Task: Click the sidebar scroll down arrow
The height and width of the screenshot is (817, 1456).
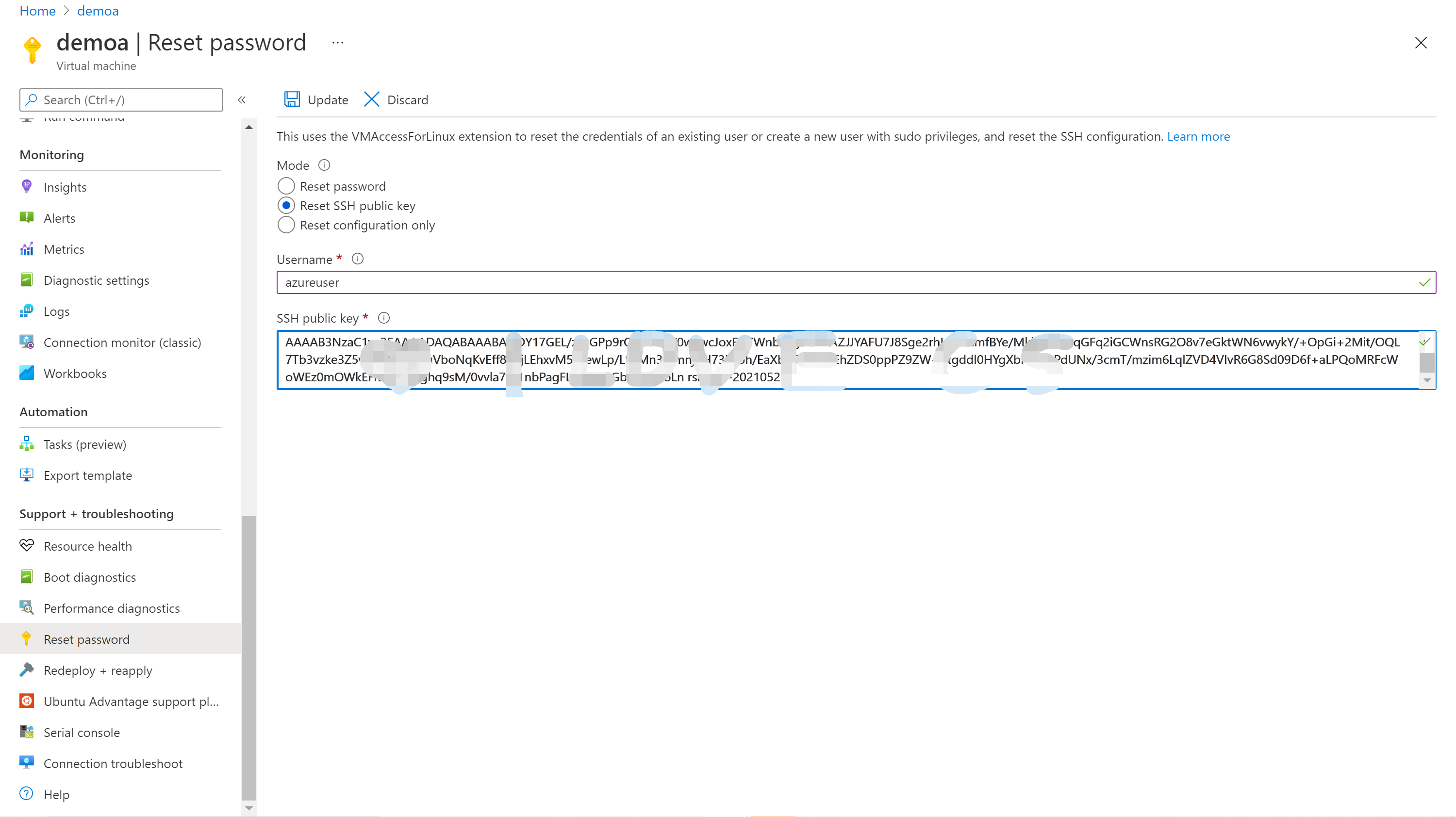Action: (x=248, y=809)
